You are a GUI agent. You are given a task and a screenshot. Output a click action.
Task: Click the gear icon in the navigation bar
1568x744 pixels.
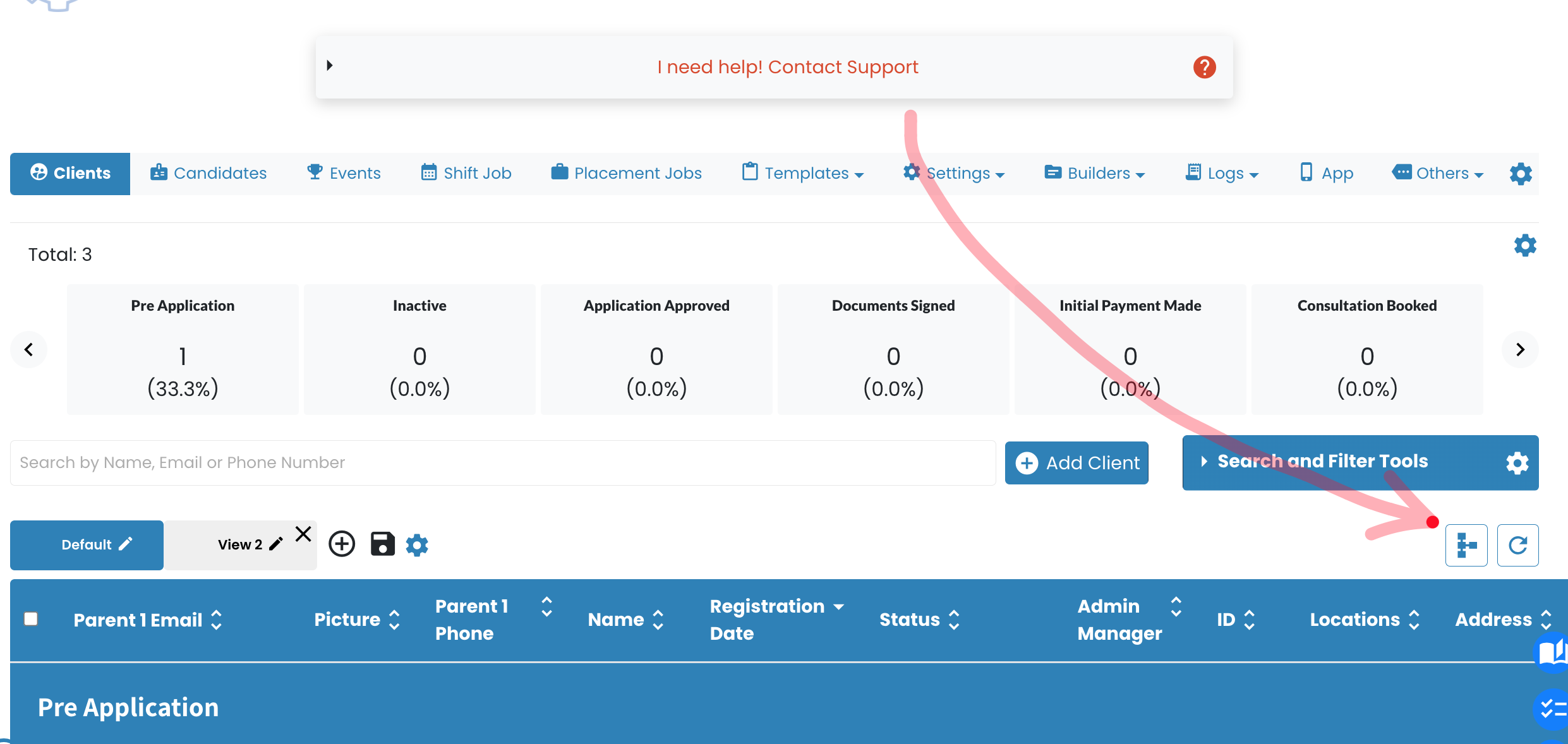pos(1521,174)
